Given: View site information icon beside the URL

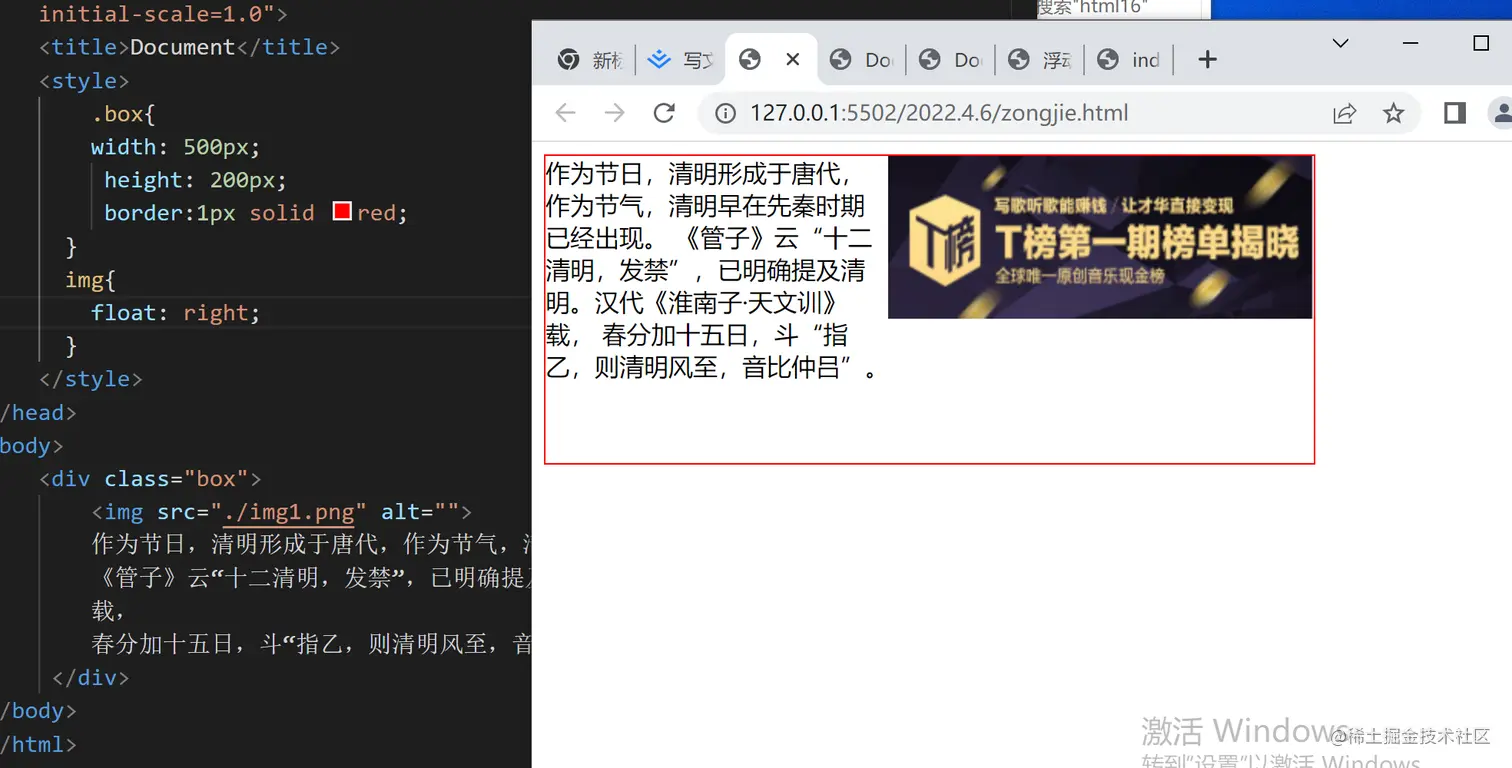Looking at the screenshot, I should coord(727,113).
